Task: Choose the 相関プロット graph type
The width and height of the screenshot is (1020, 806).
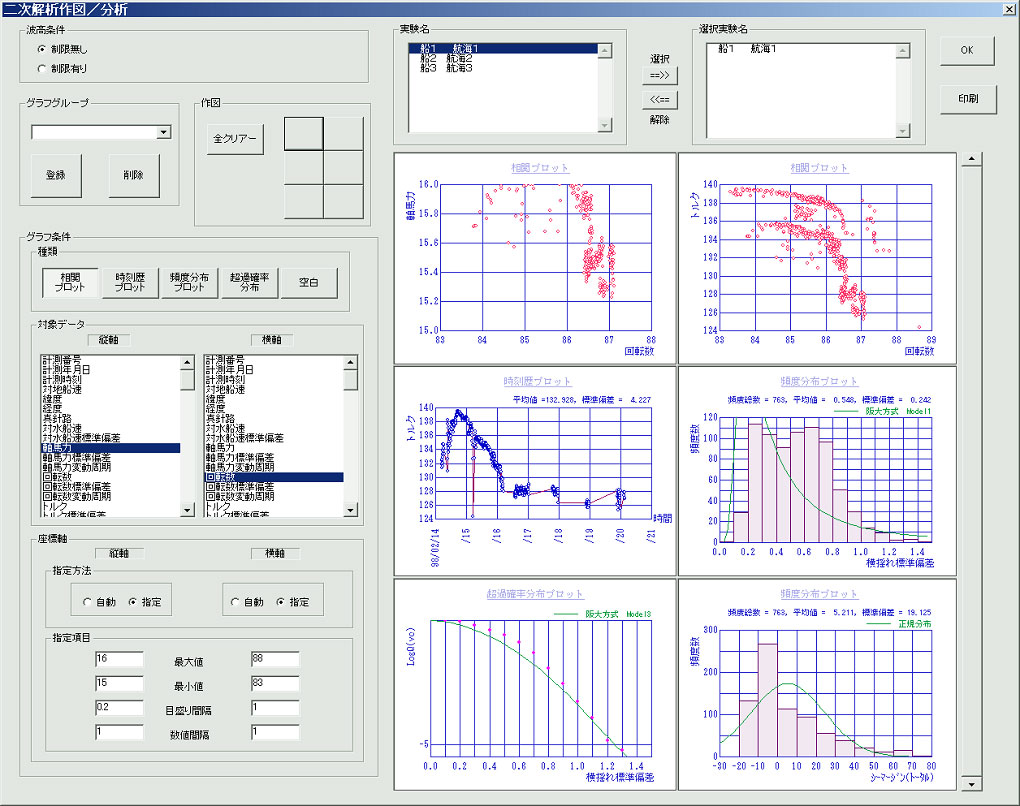Action: tap(70, 283)
